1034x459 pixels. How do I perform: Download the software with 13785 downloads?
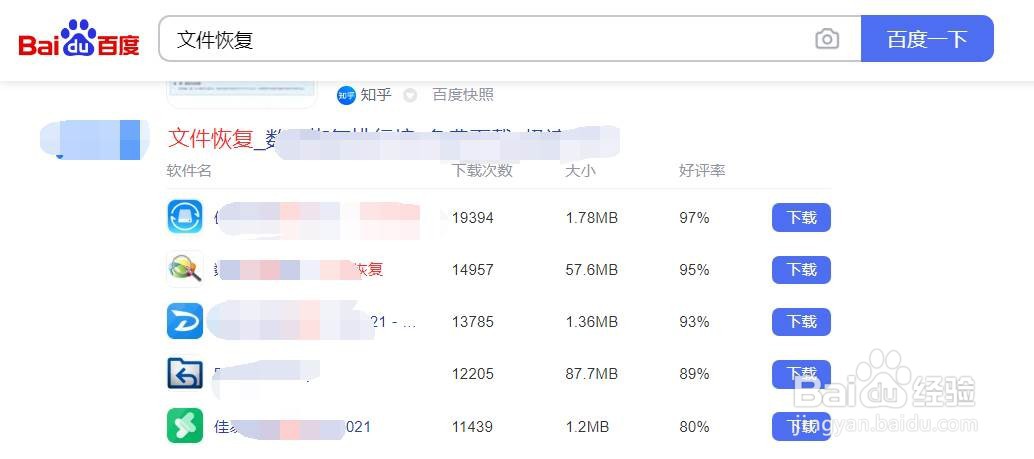coord(801,322)
